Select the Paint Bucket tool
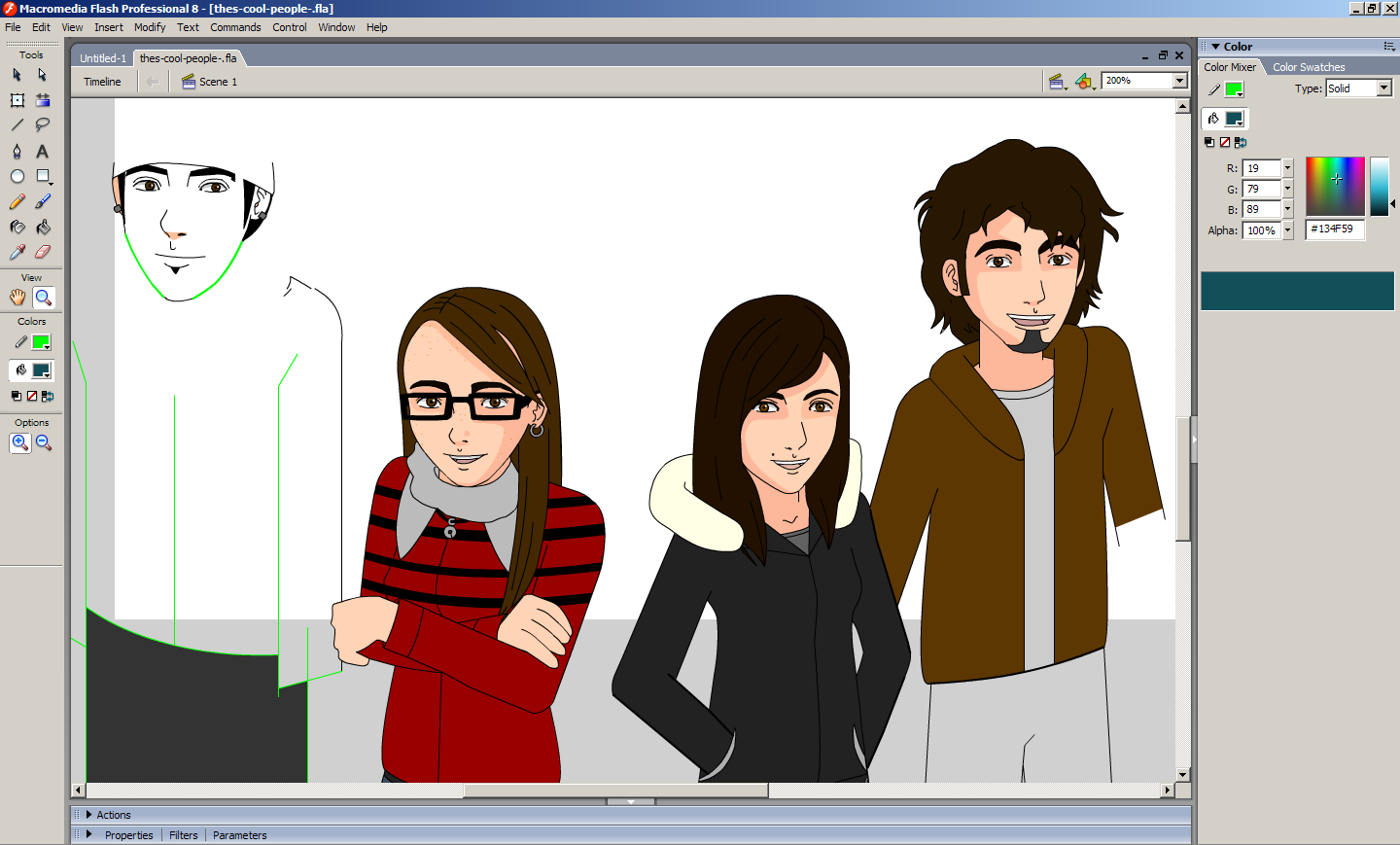The image size is (1400, 845). point(42,227)
